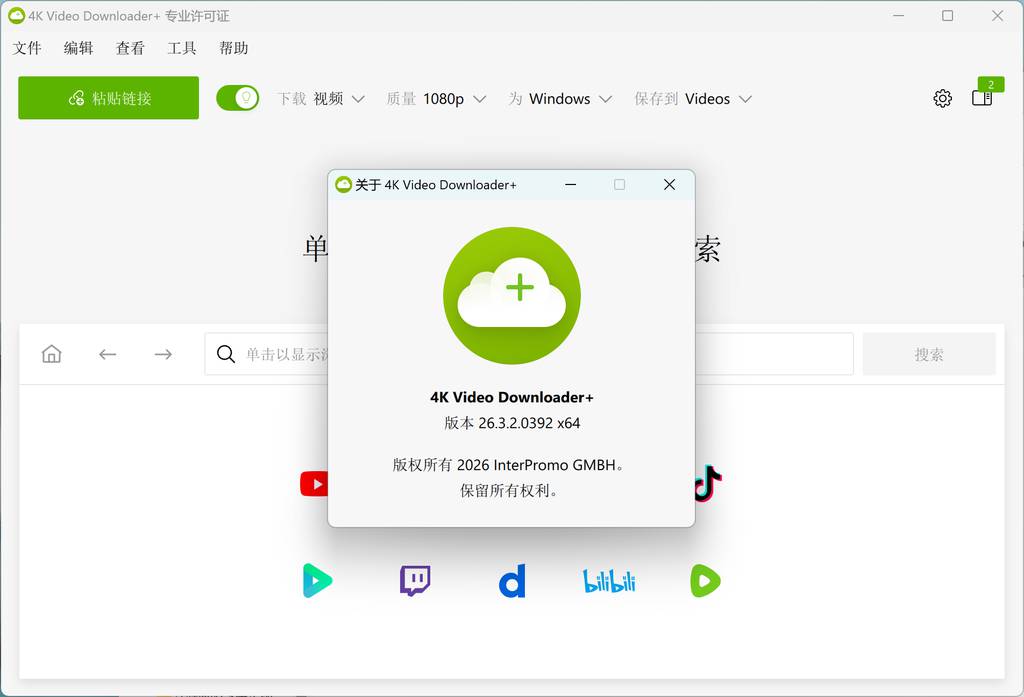Click the magnifier icon in search field
Viewport: 1024px width, 697px height.
click(x=226, y=354)
